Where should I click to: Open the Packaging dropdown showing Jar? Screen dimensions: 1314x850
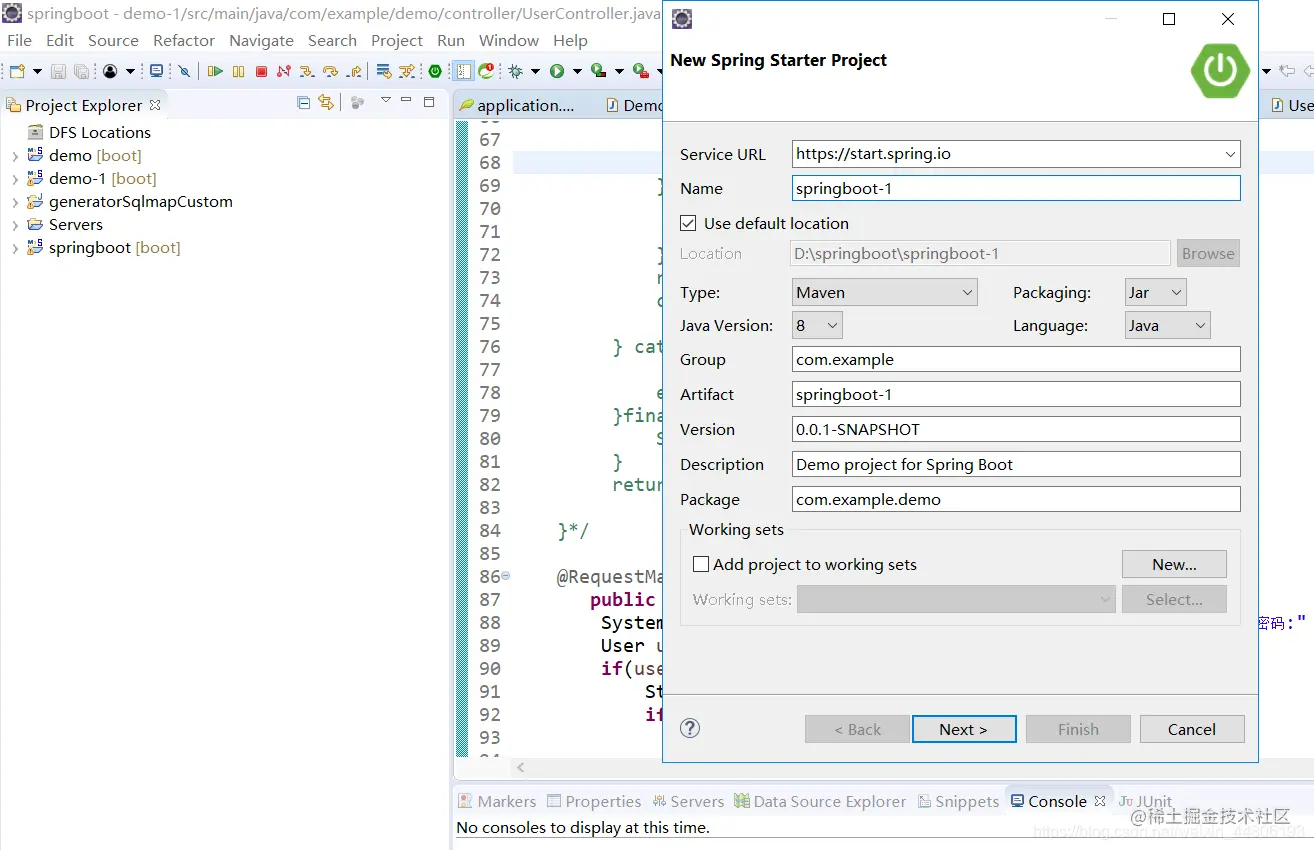1155,292
